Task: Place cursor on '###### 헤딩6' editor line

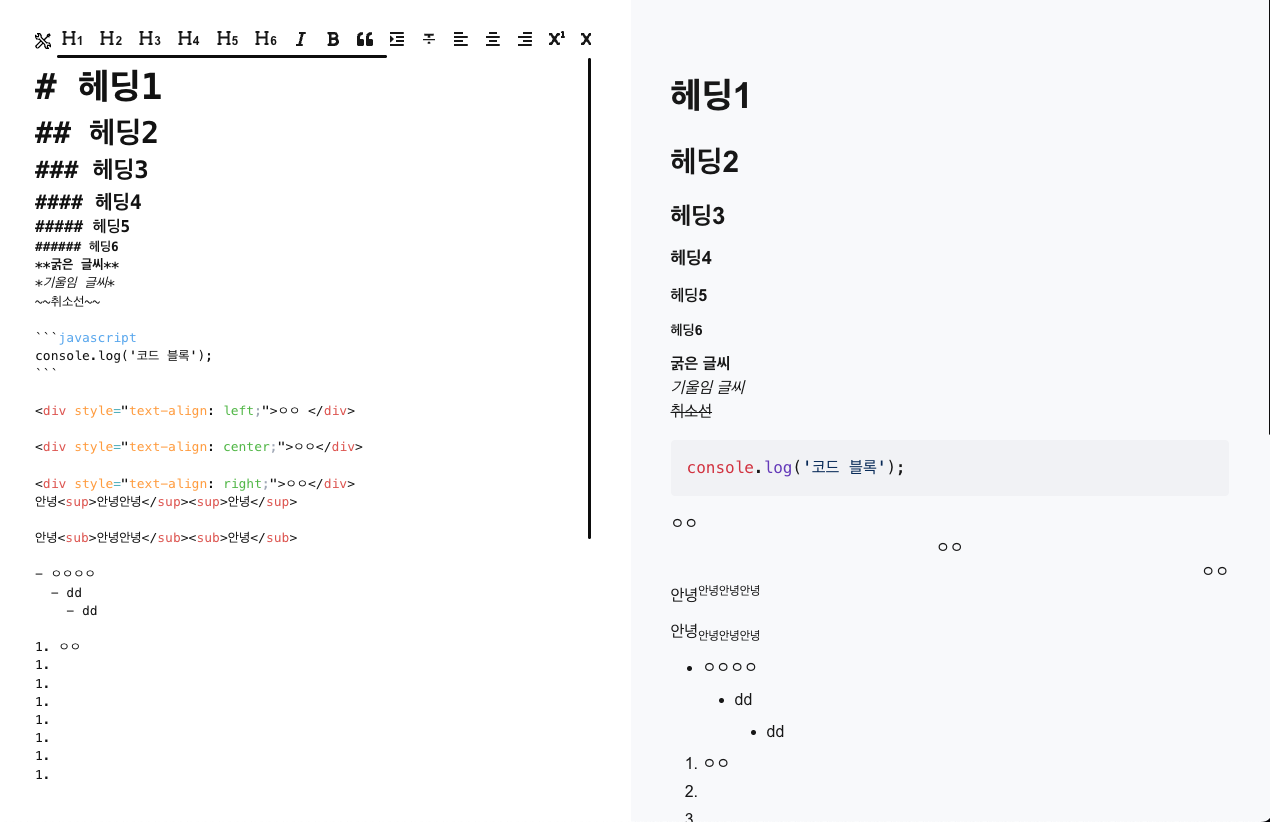Action: click(77, 246)
